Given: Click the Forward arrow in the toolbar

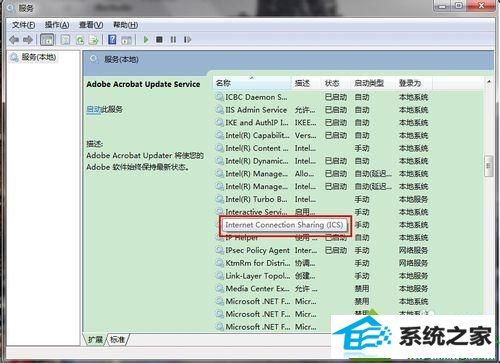Looking at the screenshot, I should pos(28,40).
